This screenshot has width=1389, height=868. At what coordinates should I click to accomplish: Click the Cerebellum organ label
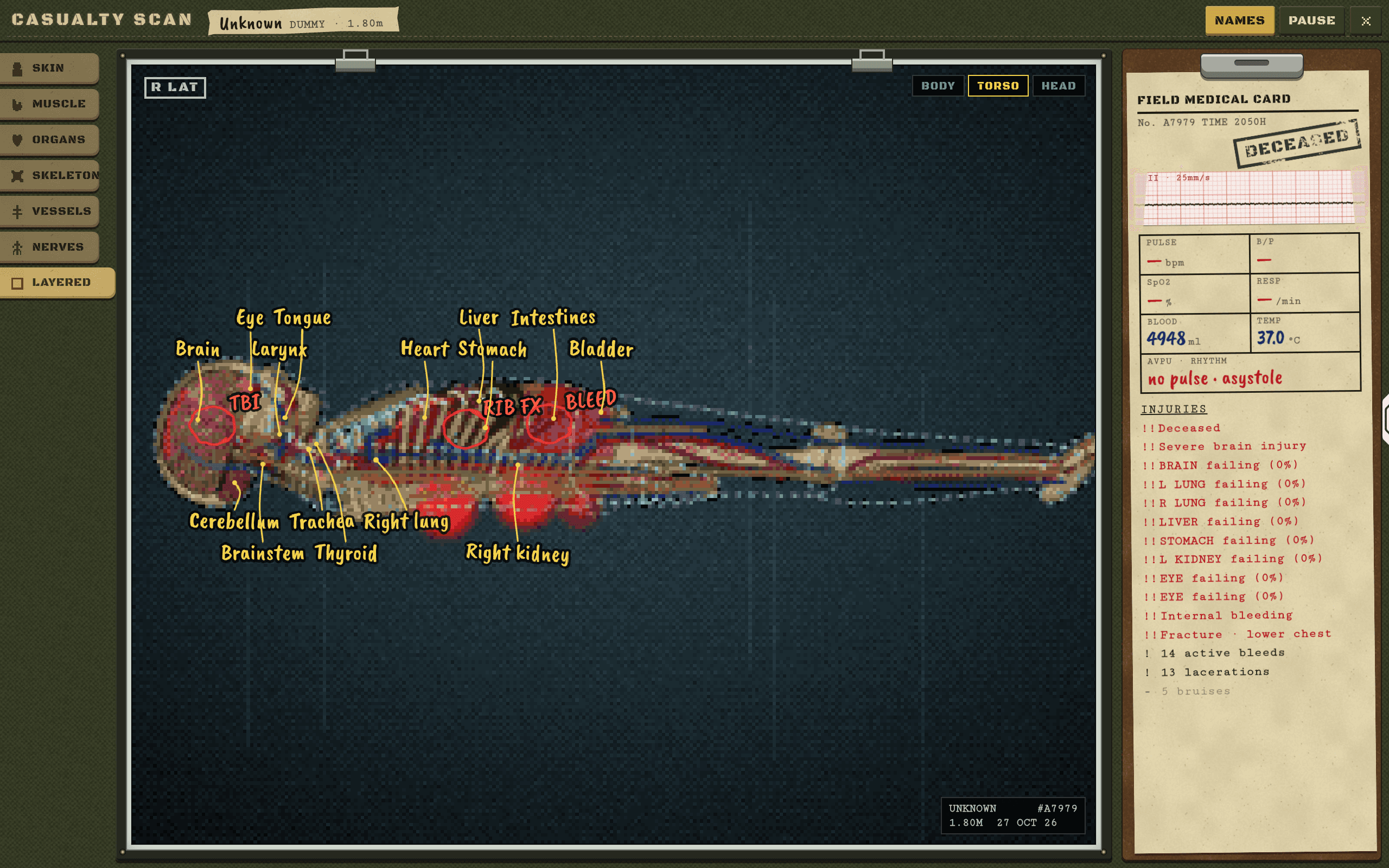234,521
